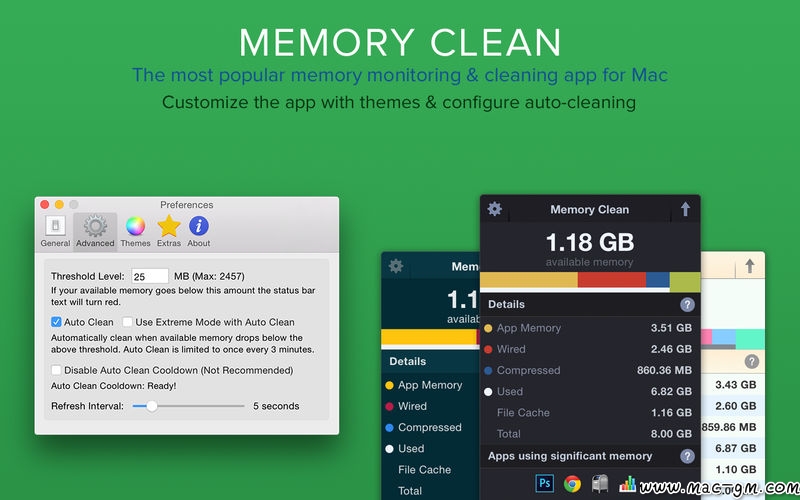The height and width of the screenshot is (500, 800).
Task: Click the blue Compressed bar segment
Action: tap(658, 280)
